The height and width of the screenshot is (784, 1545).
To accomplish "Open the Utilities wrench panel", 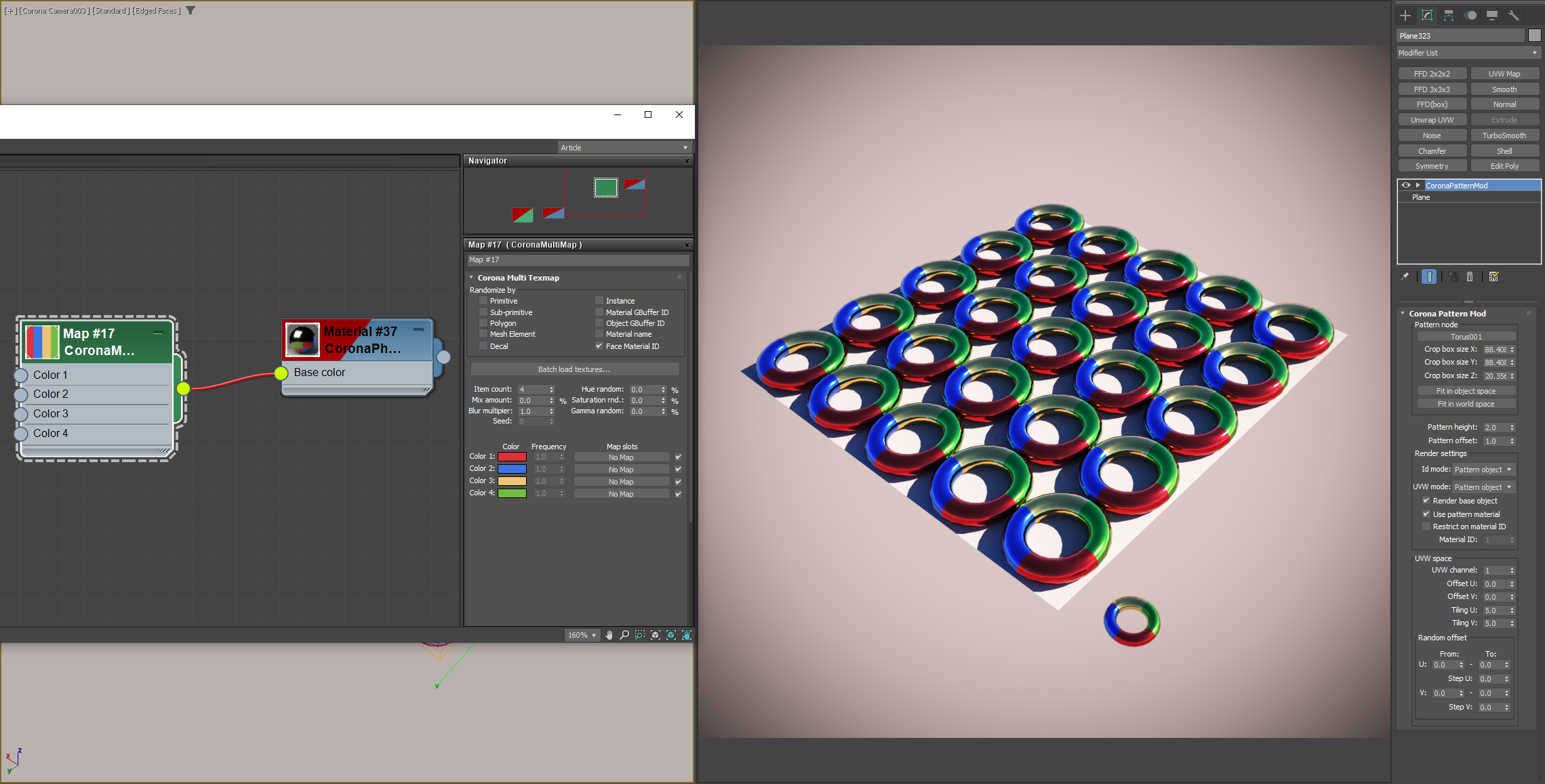I will tap(1514, 16).
